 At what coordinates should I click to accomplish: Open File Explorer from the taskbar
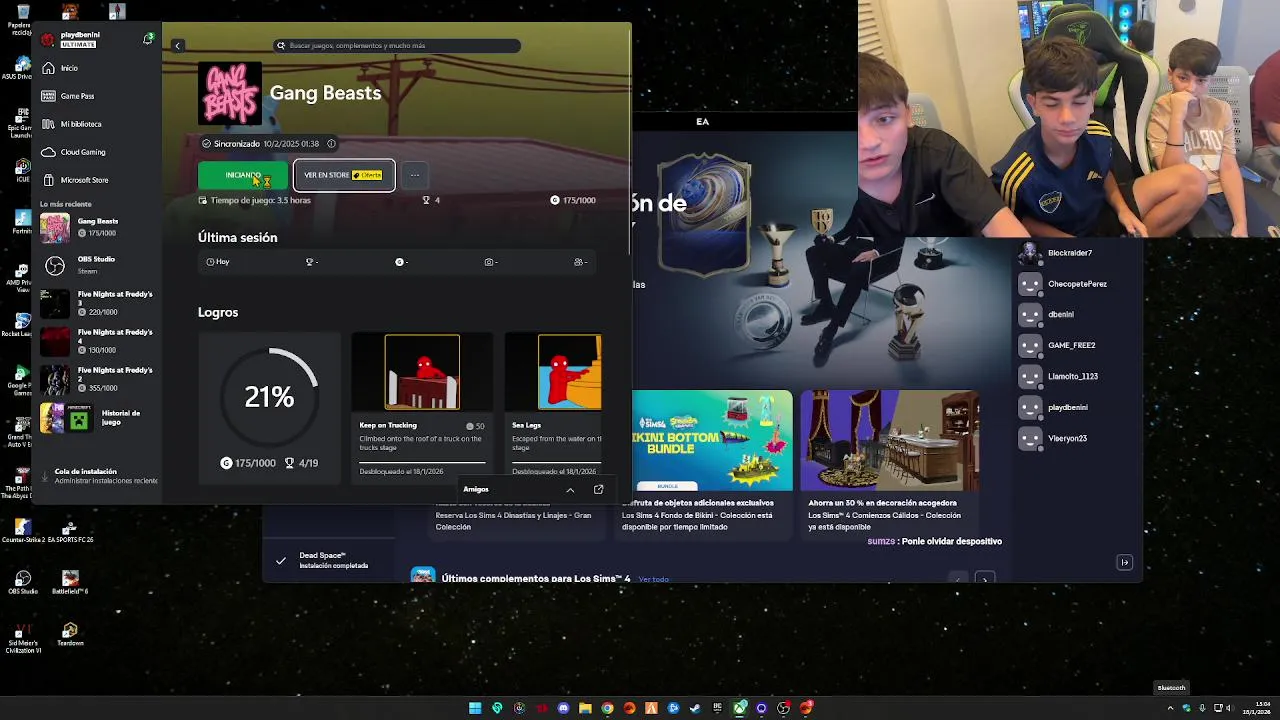(x=585, y=708)
